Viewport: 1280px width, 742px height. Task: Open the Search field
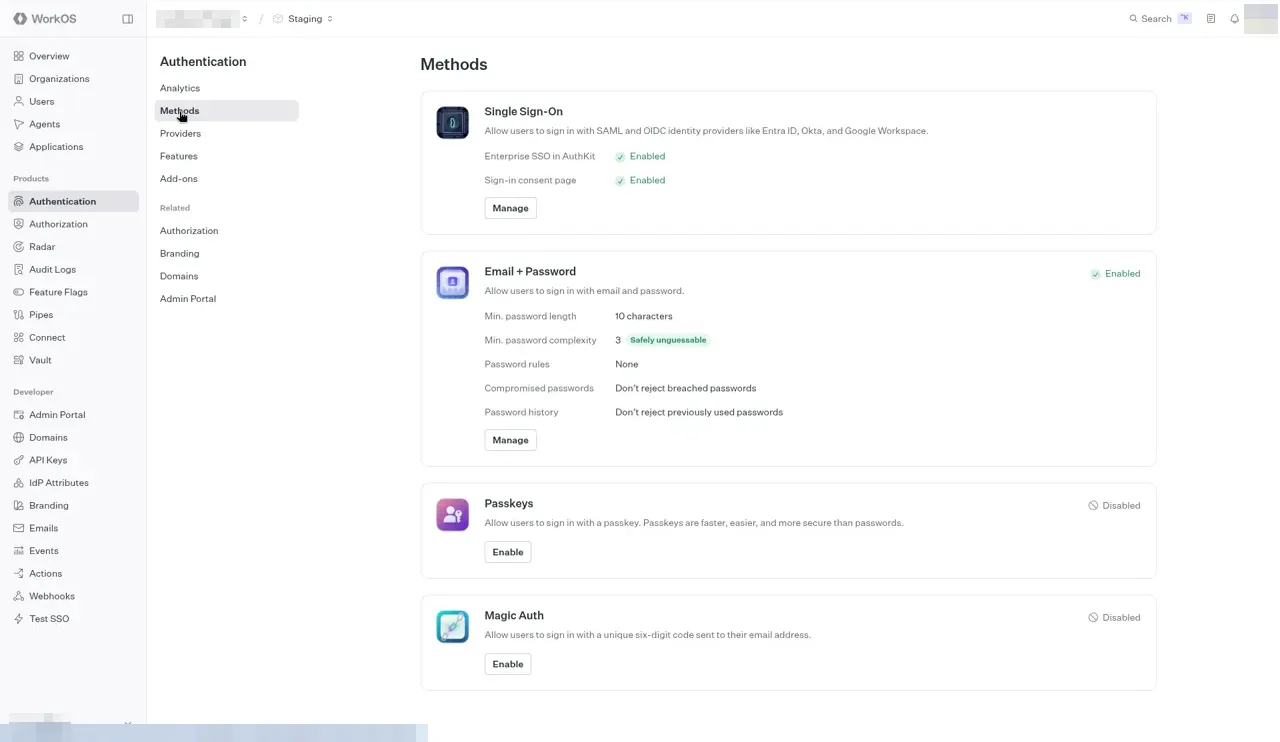[x=1160, y=19]
